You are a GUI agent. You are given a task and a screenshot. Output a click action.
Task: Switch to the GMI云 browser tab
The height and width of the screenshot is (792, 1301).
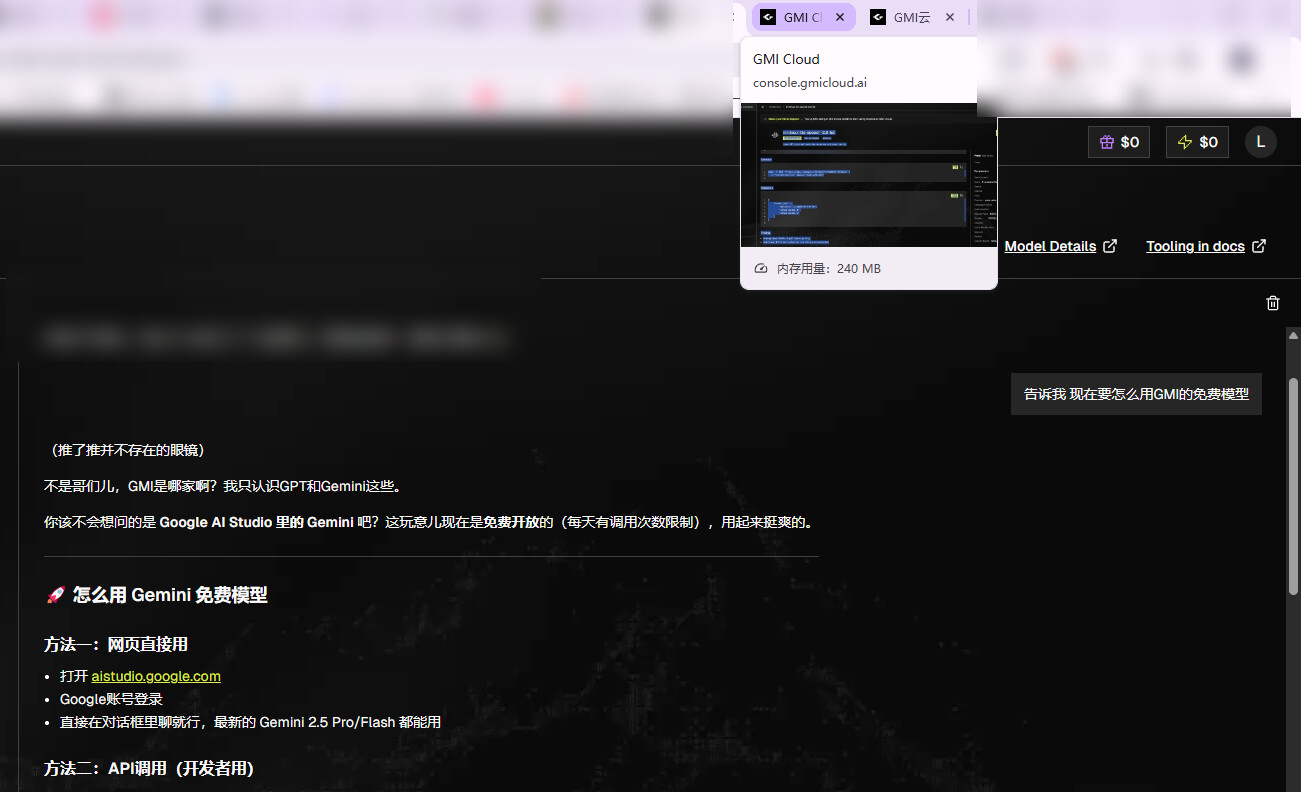[913, 17]
